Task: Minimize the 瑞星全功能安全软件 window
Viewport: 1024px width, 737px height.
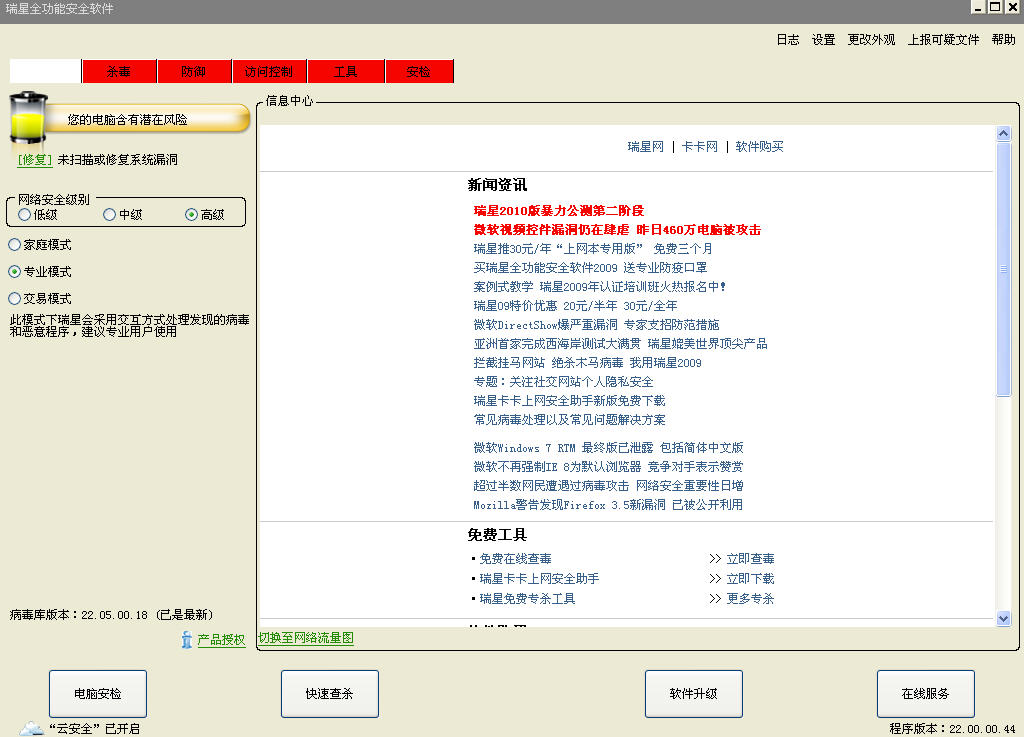Action: [x=978, y=7]
